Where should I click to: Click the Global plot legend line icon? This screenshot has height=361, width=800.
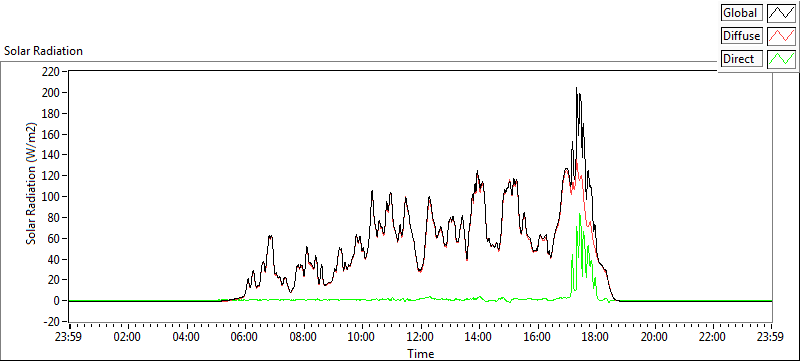(781, 13)
